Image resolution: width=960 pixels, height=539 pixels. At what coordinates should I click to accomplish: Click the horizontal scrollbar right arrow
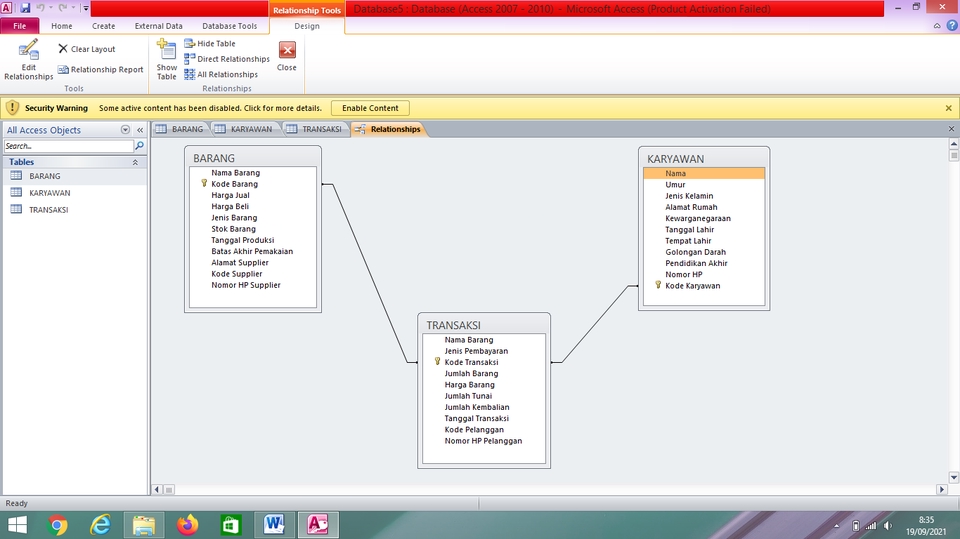tap(942, 489)
